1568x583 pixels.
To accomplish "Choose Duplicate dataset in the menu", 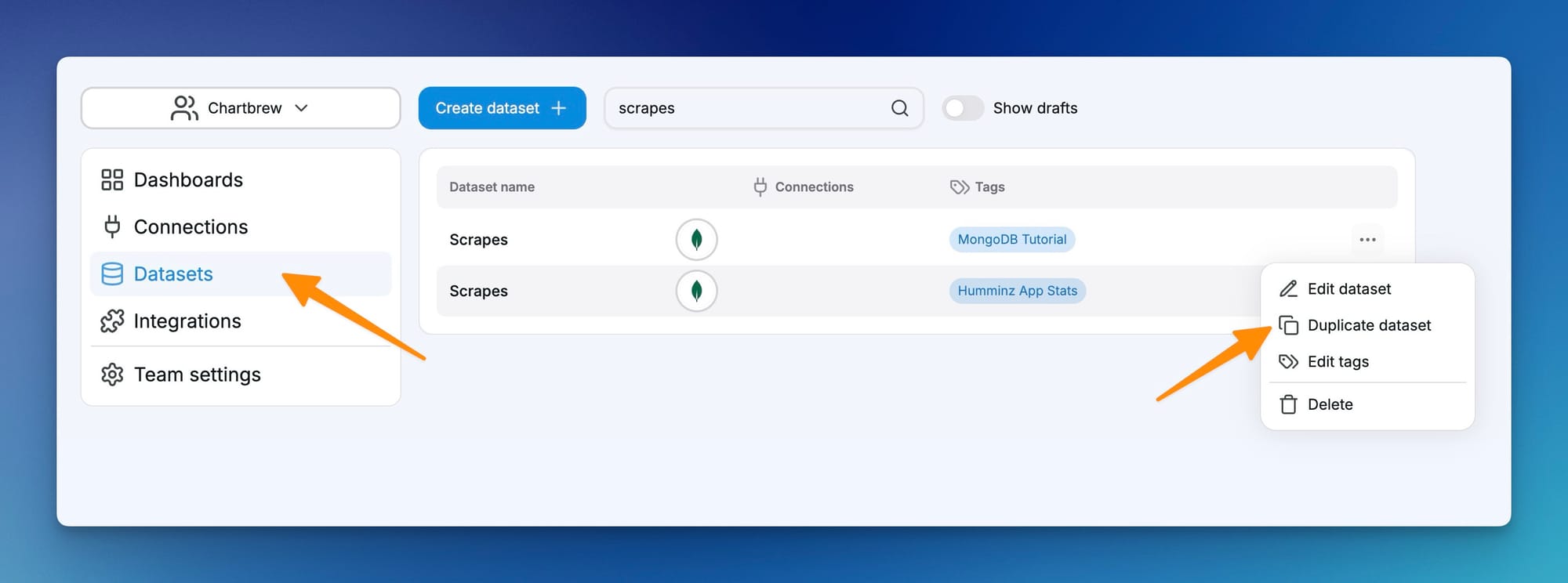I will pyautogui.click(x=1368, y=325).
